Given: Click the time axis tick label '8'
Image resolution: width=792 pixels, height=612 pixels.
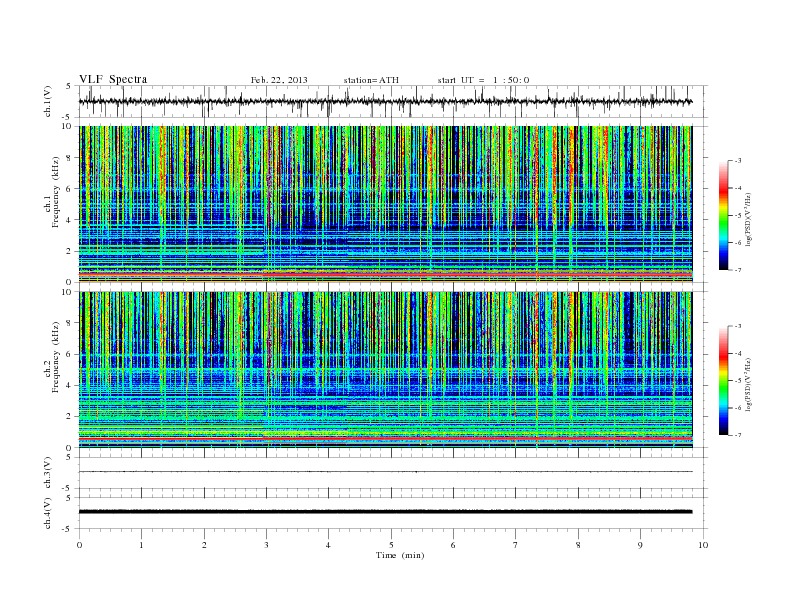Looking at the screenshot, I should (x=578, y=545).
